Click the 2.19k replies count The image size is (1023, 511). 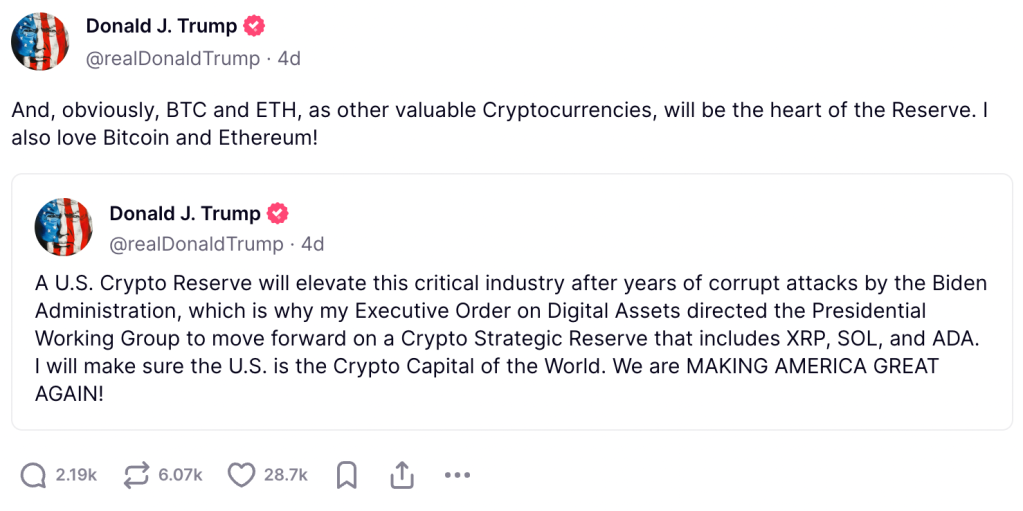[76, 475]
